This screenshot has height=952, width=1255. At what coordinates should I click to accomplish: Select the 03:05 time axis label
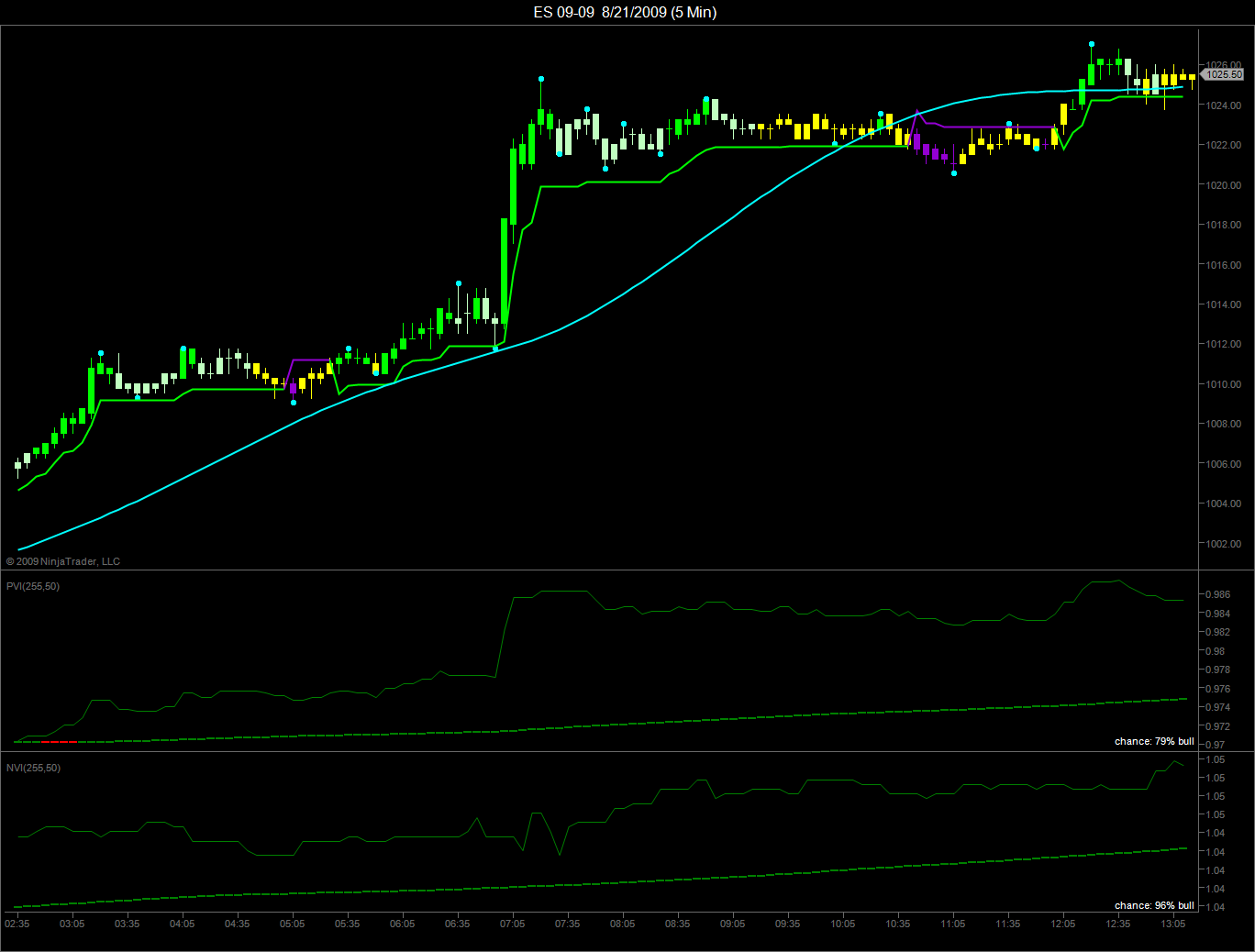pyautogui.click(x=72, y=924)
